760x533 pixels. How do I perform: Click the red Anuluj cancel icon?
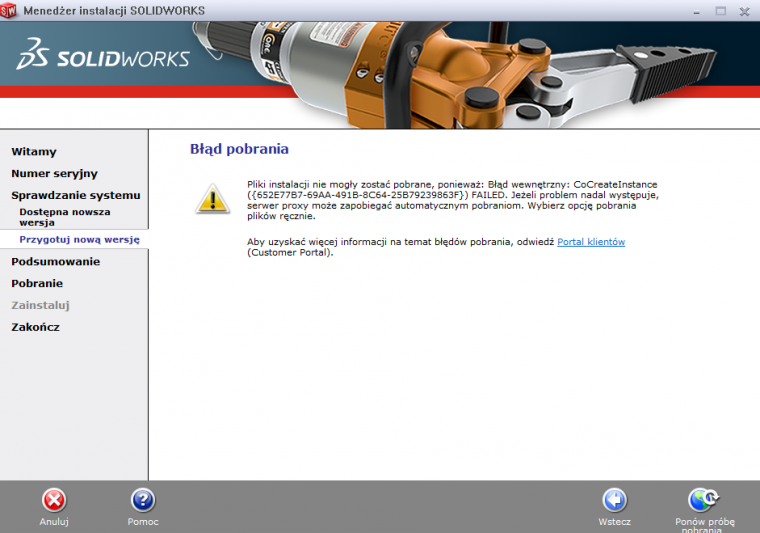click(x=54, y=500)
